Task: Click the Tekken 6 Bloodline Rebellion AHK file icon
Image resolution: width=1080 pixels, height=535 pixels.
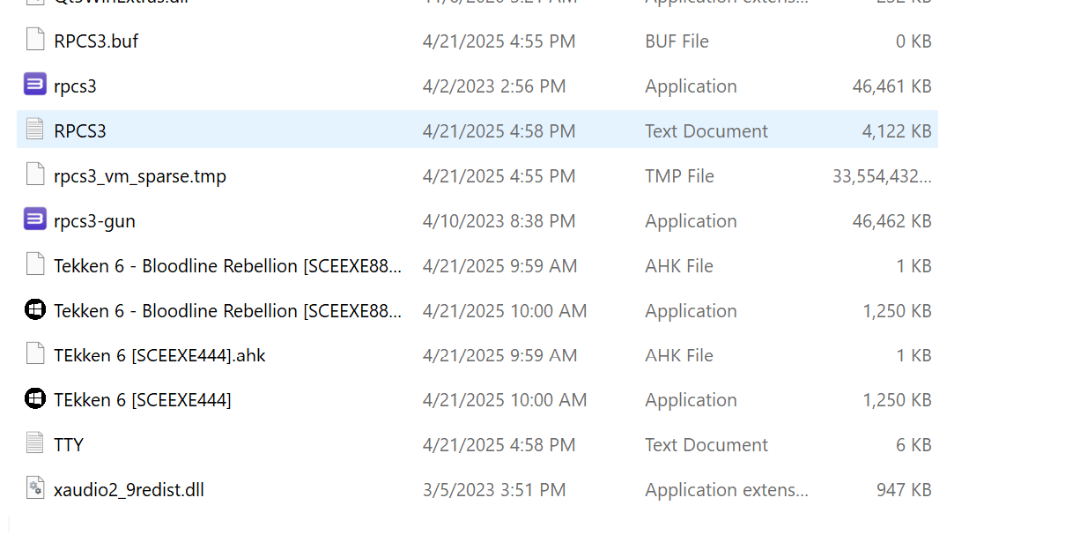Action: pyautogui.click(x=35, y=265)
